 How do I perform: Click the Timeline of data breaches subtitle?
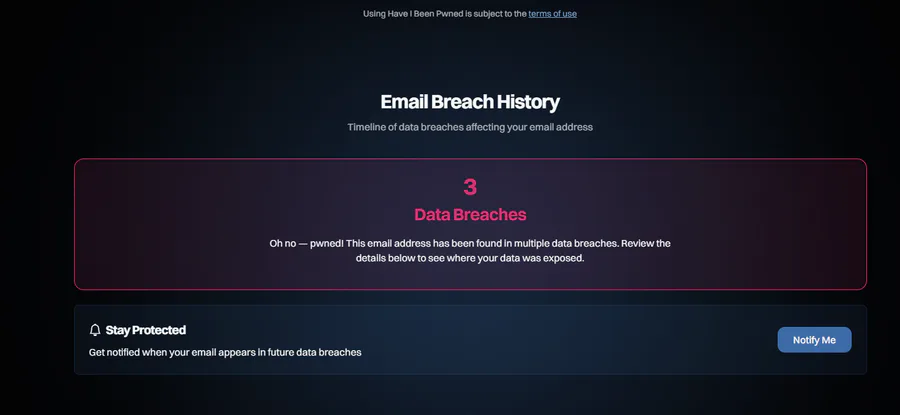click(x=470, y=127)
